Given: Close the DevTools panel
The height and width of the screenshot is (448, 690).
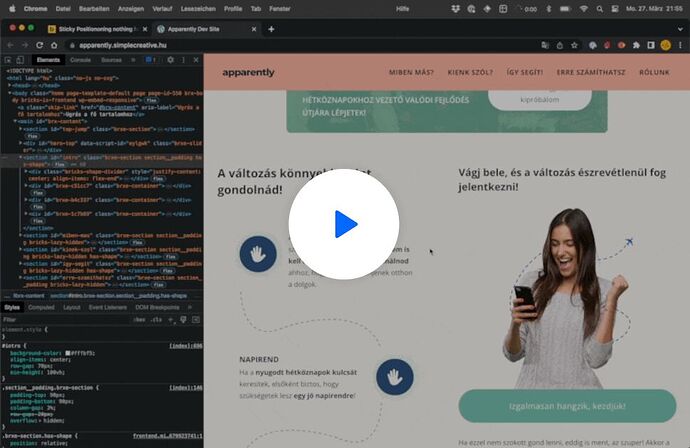Looking at the screenshot, I should [x=196, y=60].
